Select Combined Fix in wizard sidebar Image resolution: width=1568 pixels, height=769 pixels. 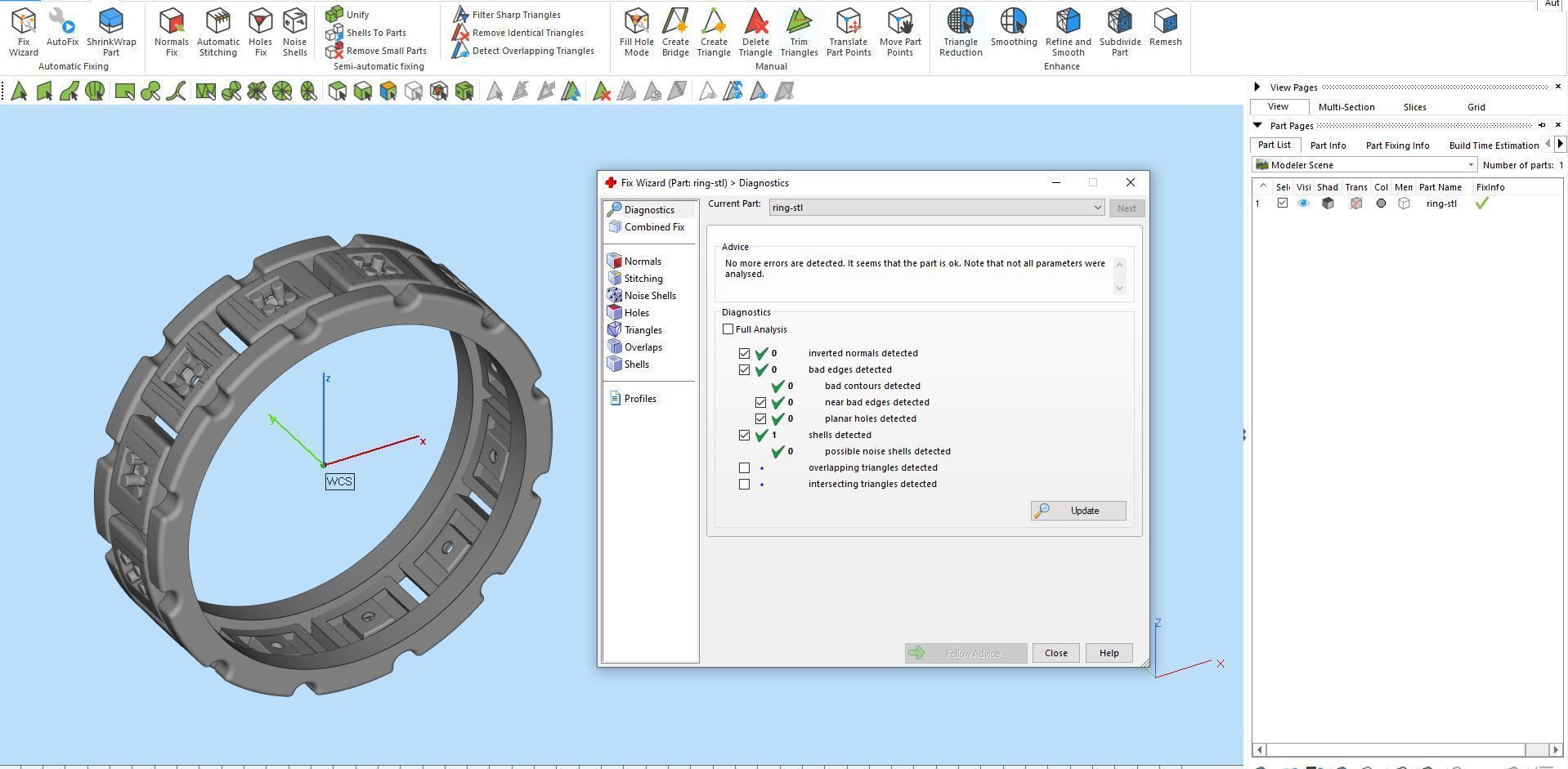[646, 227]
